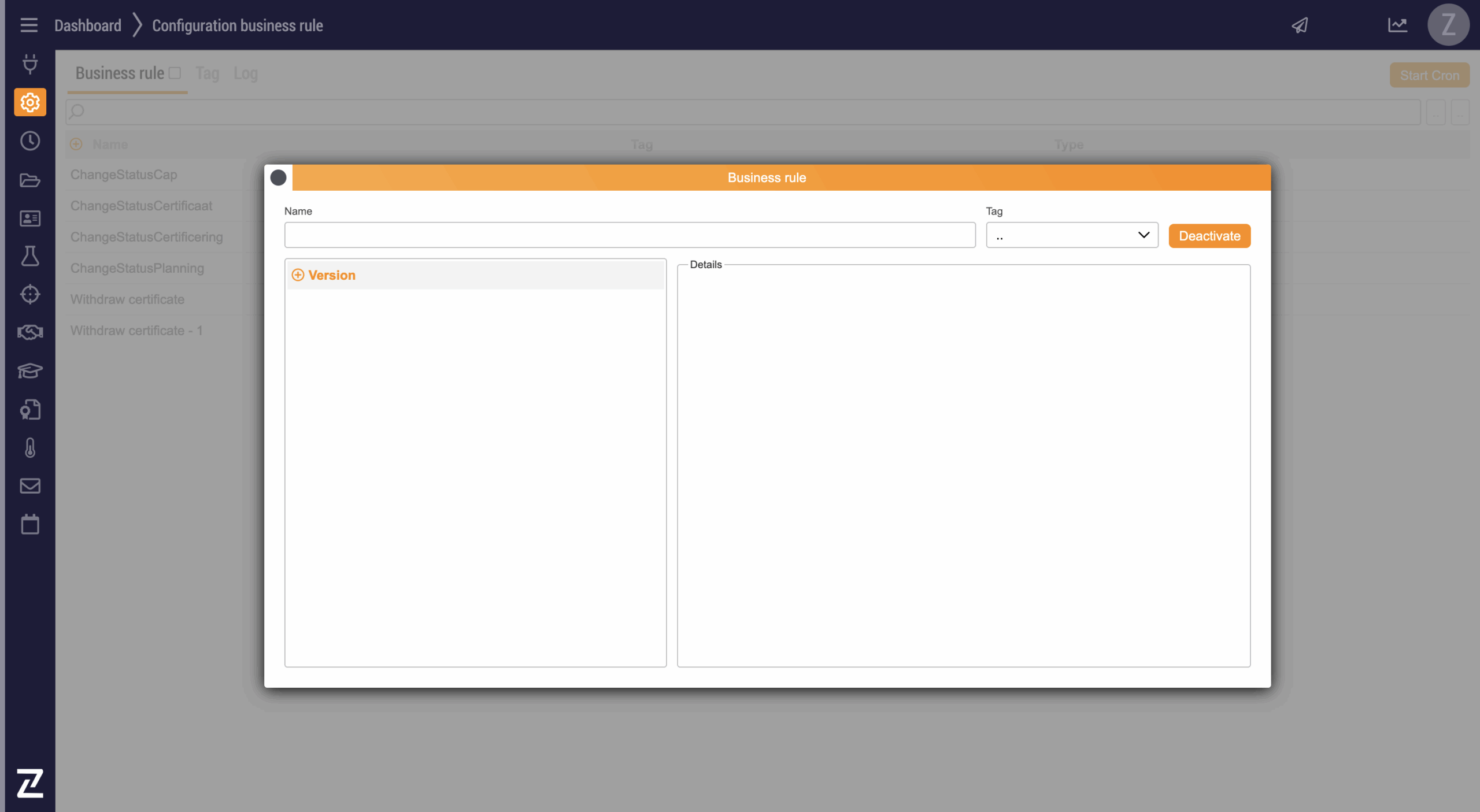The image size is (1480, 812).
Task: Switch to the Log tab
Action: [x=245, y=73]
